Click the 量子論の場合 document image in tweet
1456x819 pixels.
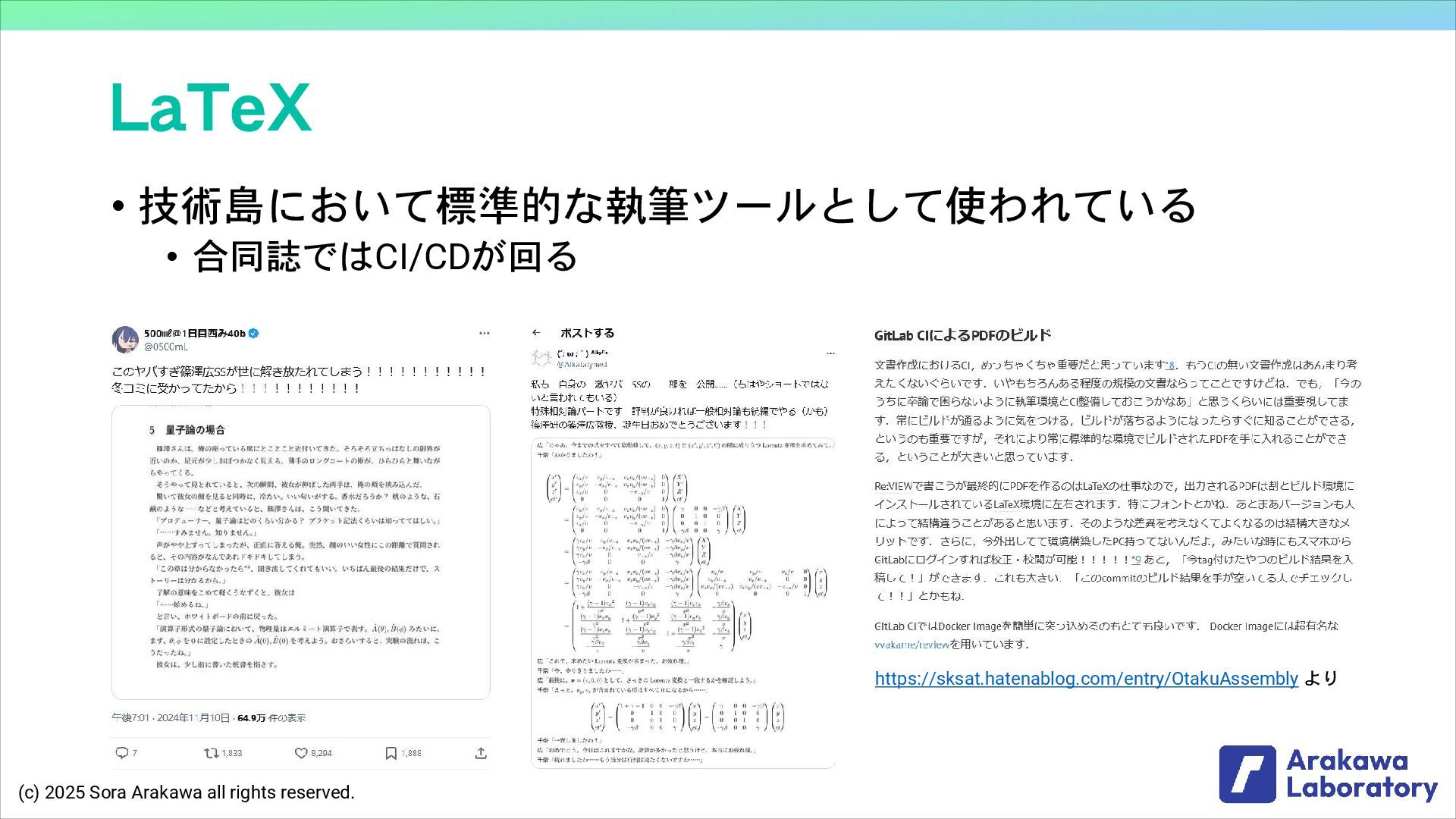(x=301, y=552)
